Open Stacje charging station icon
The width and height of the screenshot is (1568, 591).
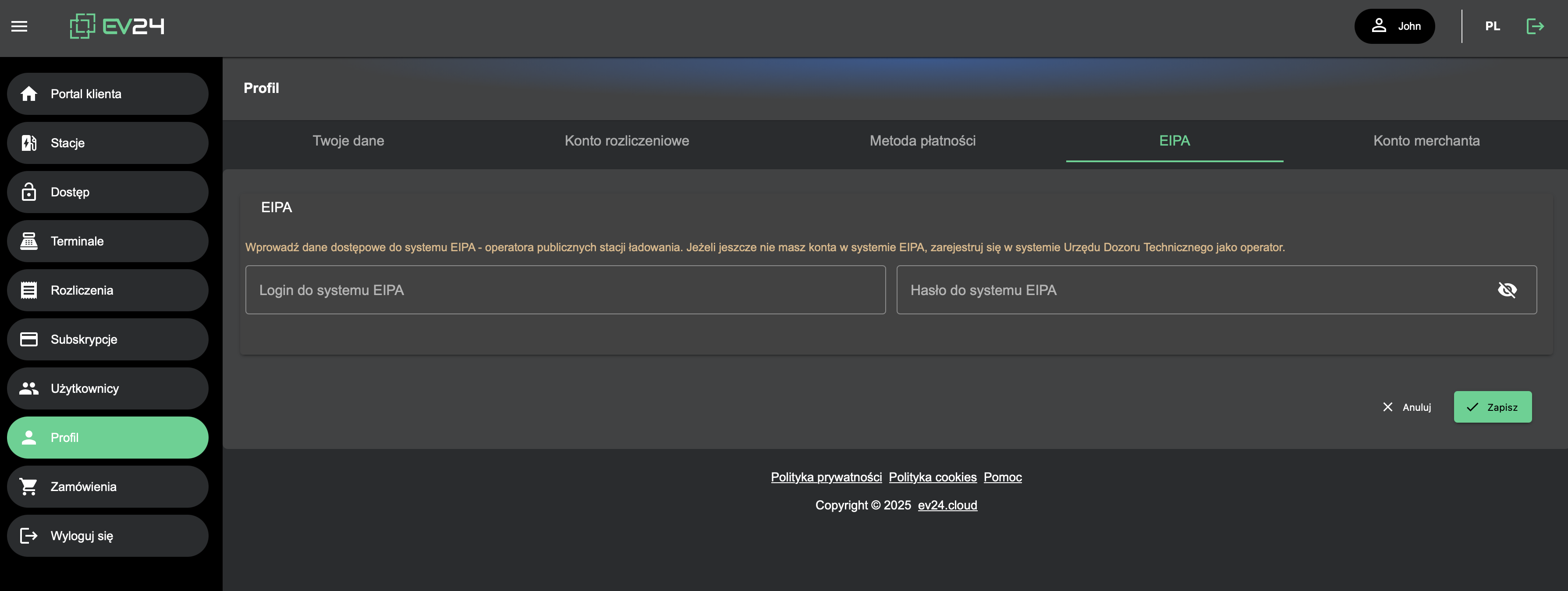tap(29, 143)
